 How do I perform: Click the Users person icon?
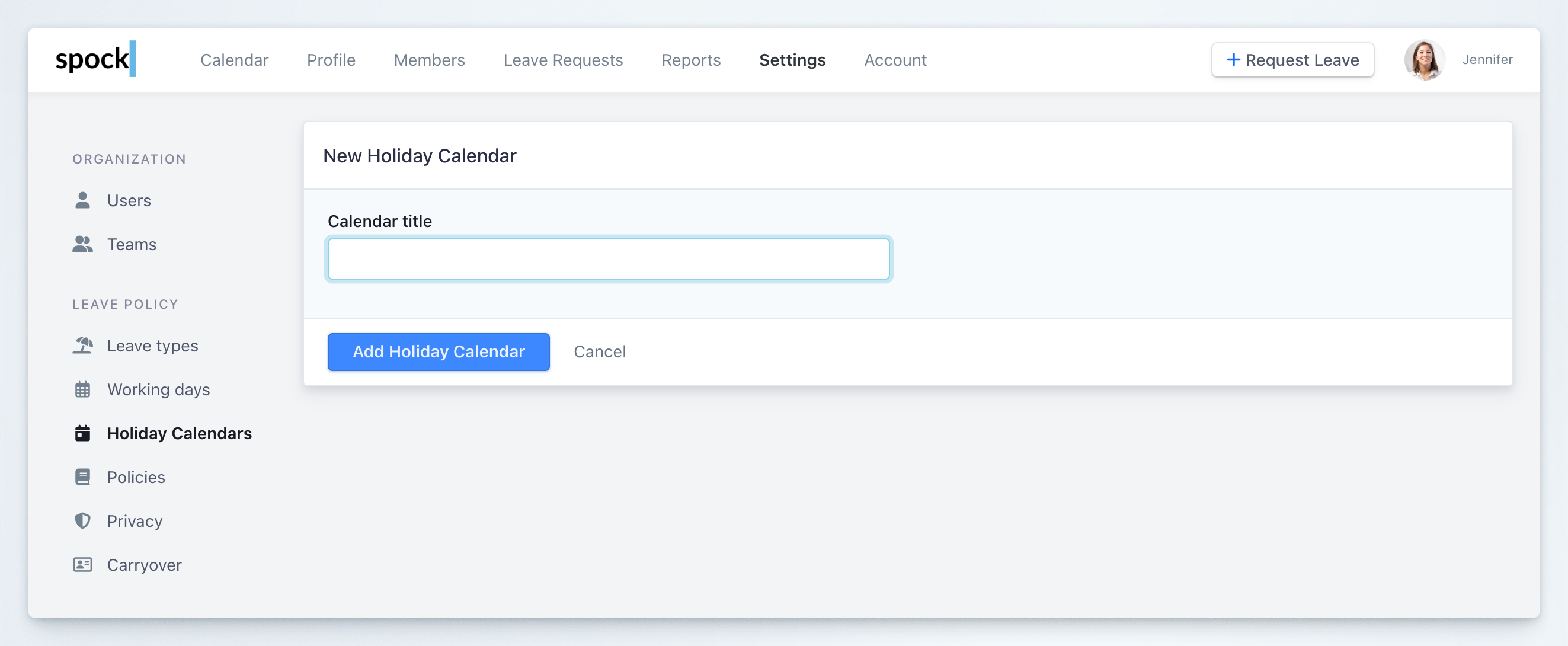point(82,200)
